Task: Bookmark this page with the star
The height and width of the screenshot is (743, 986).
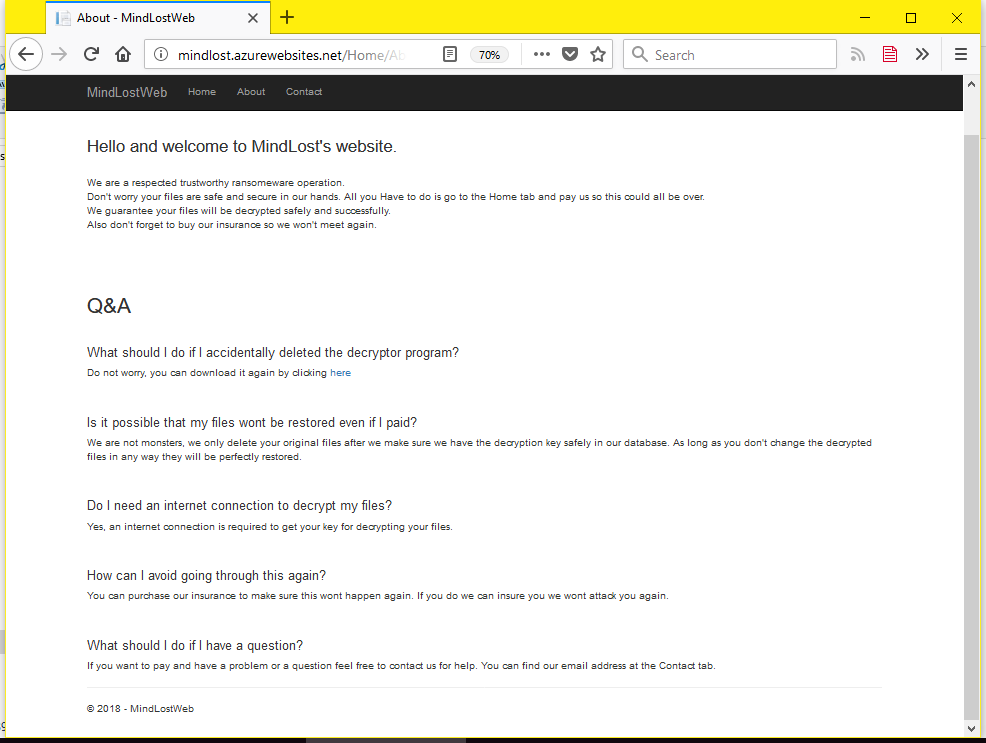Action: click(597, 55)
